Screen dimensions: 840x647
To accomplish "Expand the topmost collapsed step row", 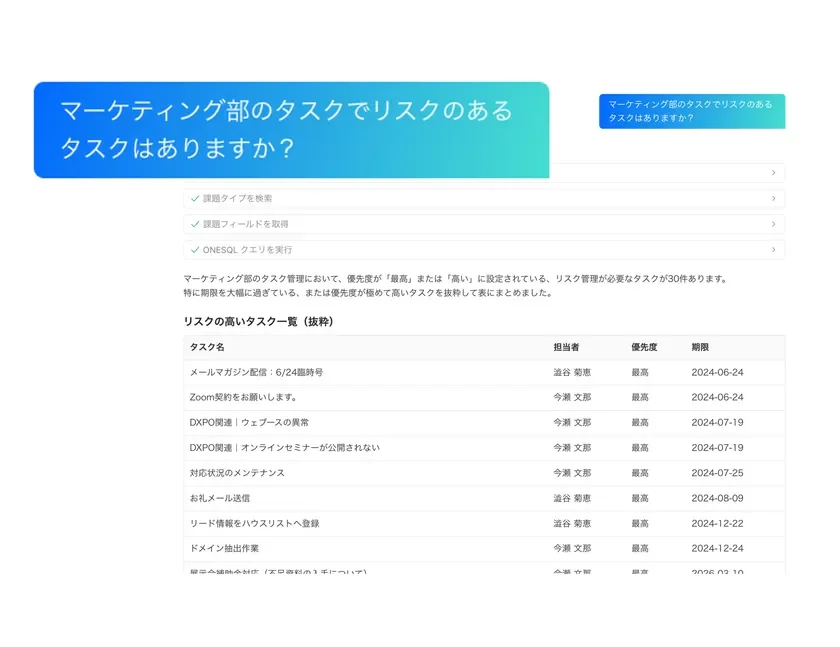I will click(772, 172).
